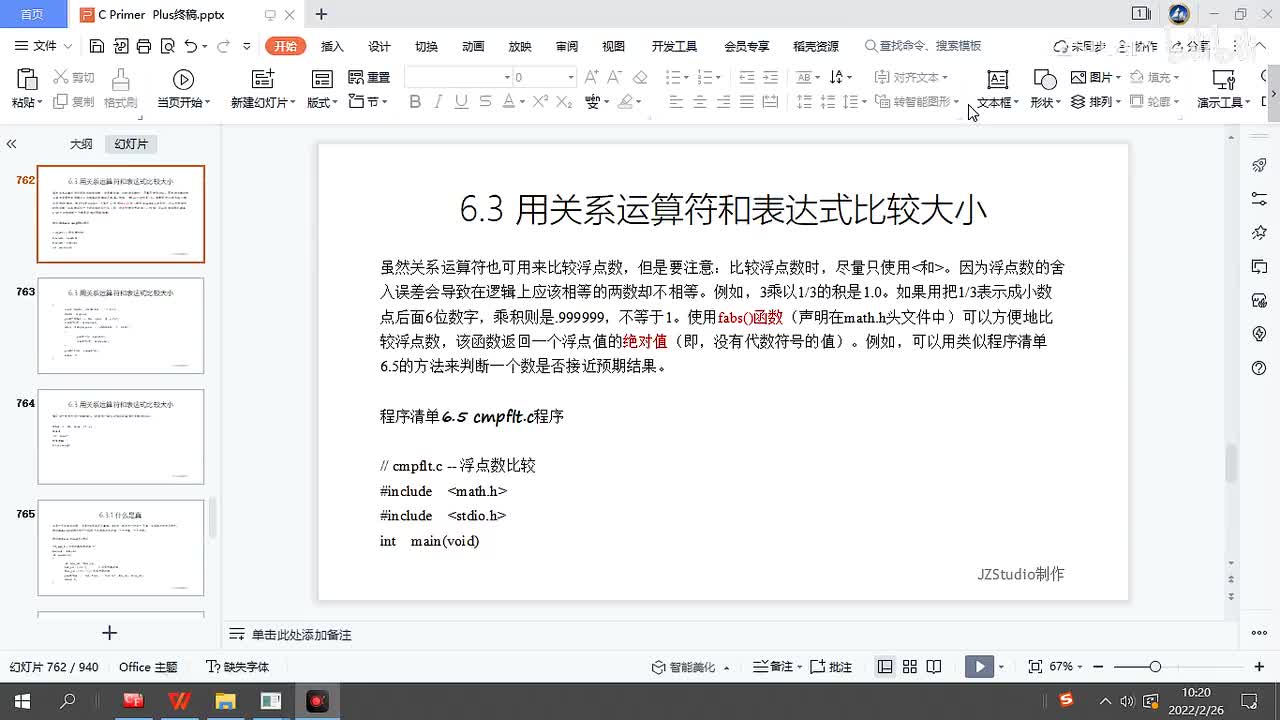Click the 粘贴 paste clipboard icon
Viewport: 1280px width, 720px height.
pos(27,79)
